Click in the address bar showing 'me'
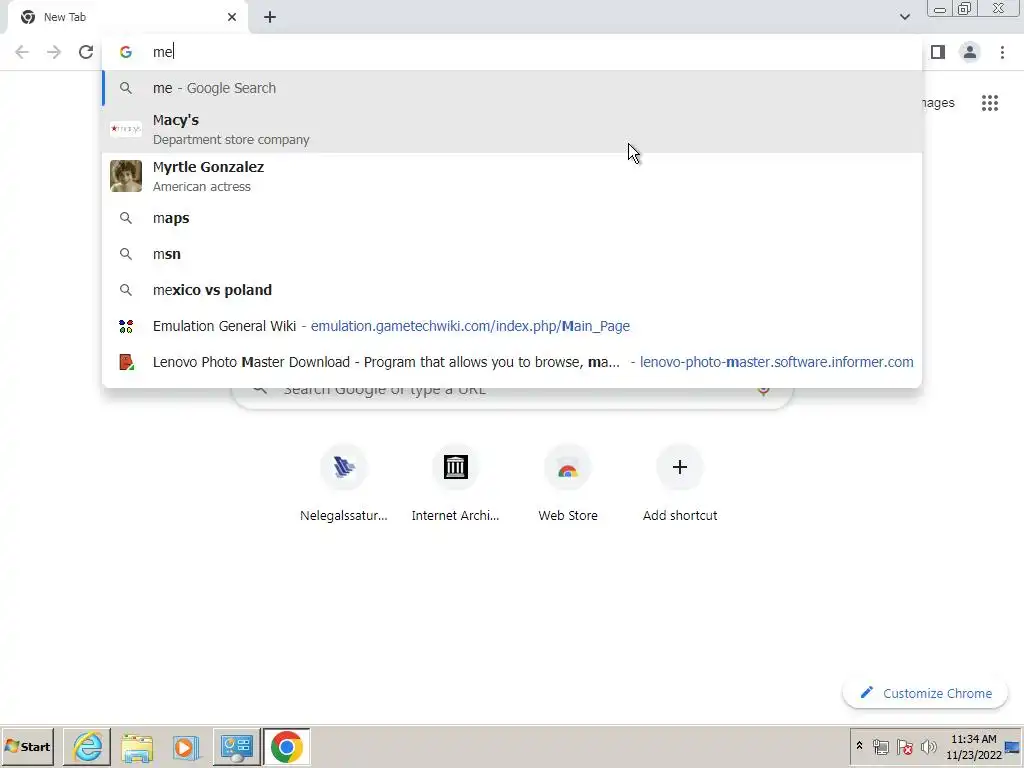 coord(512,52)
